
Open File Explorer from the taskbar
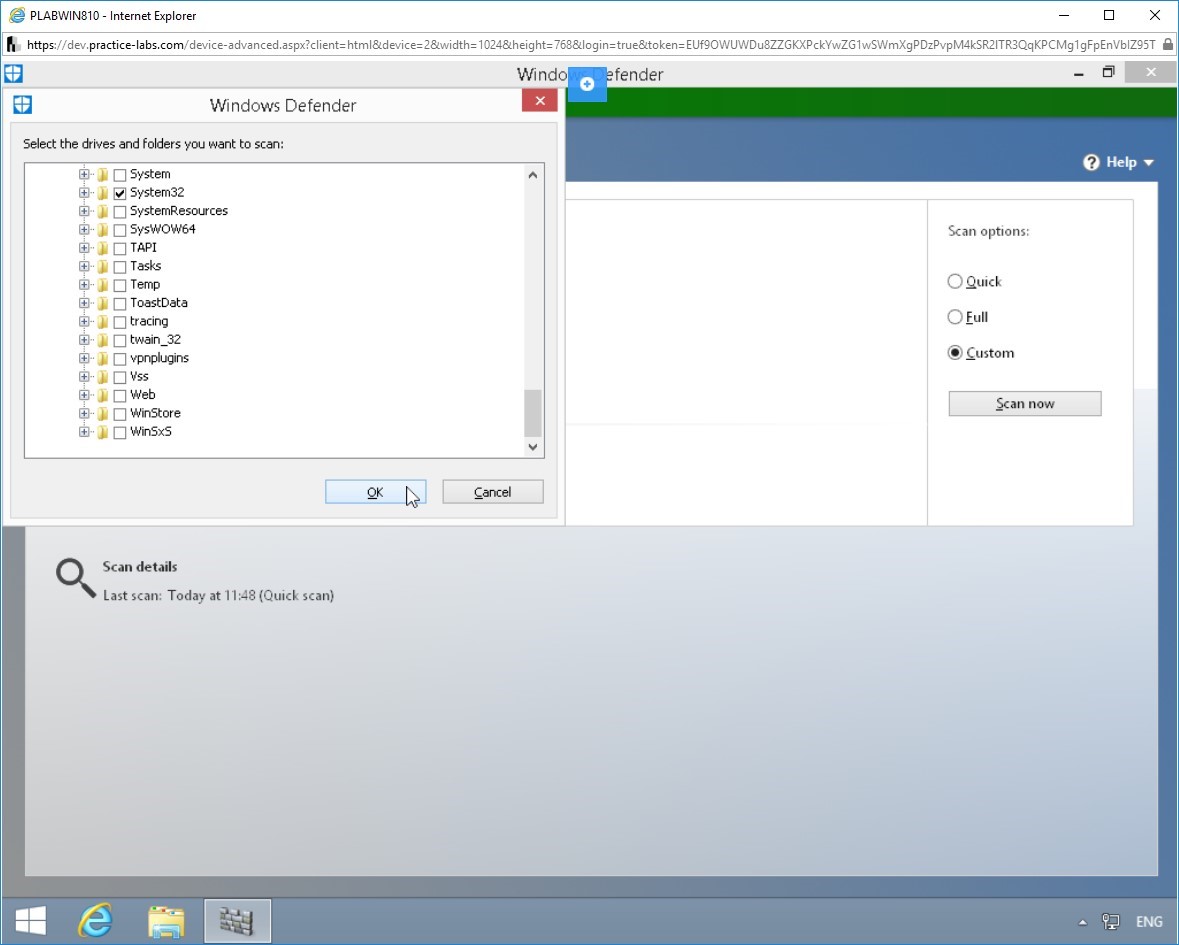pyautogui.click(x=165, y=921)
